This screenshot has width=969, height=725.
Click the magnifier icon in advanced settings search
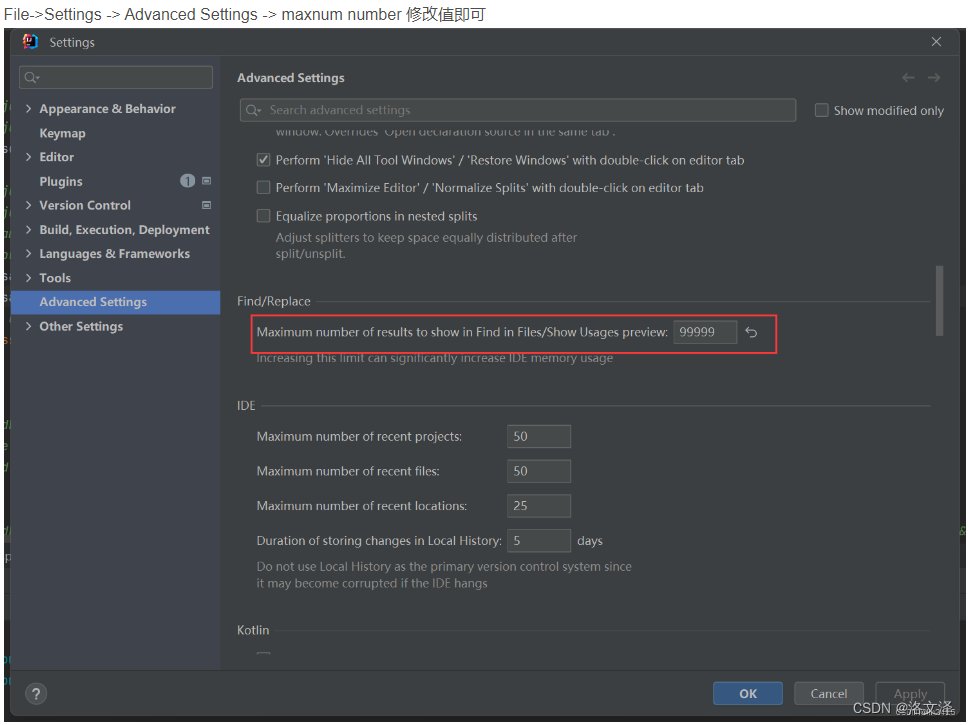click(x=253, y=110)
